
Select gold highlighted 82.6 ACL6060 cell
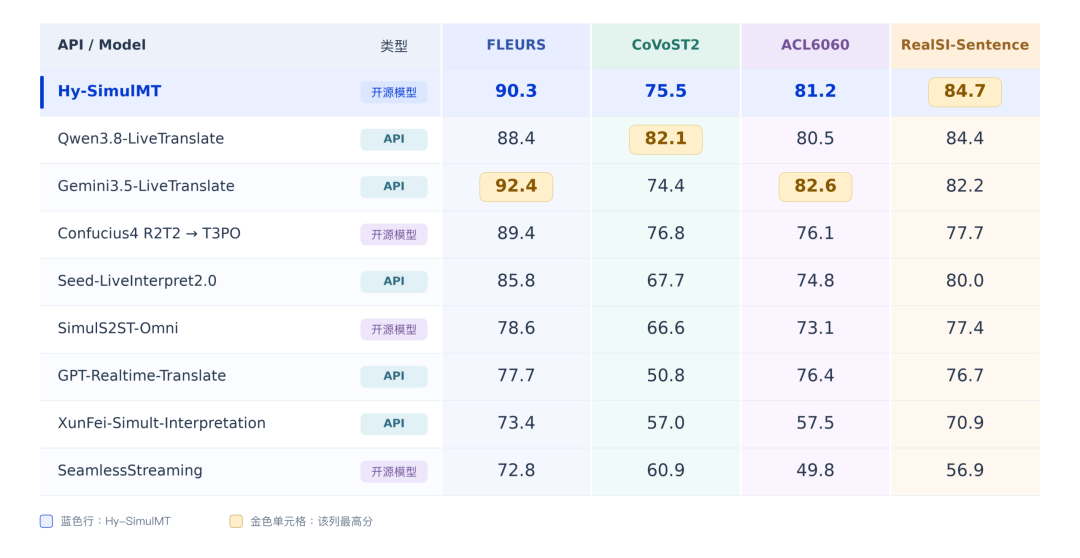(x=815, y=187)
